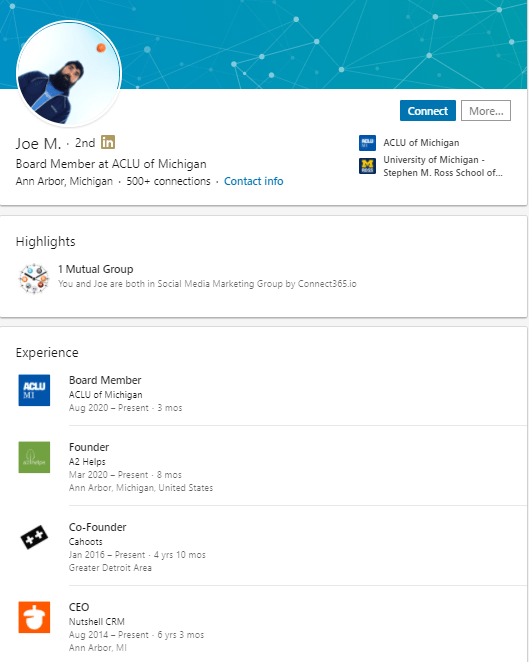Click the 500+ connections text
Screen dimensions: 529x662
168,181
